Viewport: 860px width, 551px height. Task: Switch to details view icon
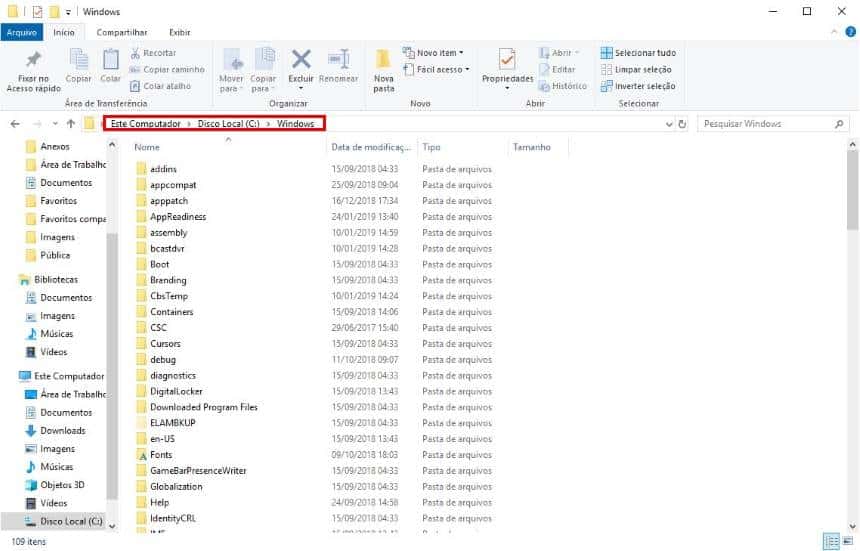click(831, 542)
